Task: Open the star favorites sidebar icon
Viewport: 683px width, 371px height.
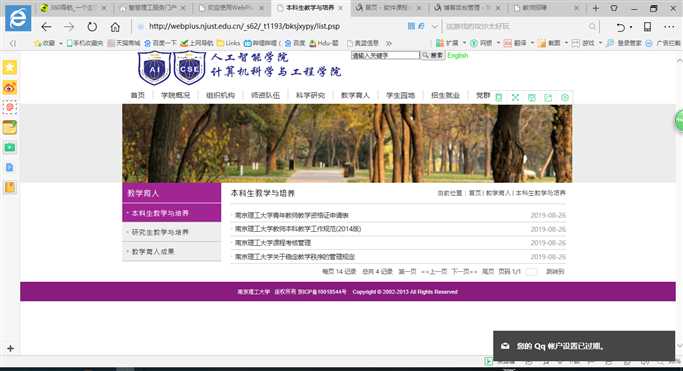Action: 10,67
